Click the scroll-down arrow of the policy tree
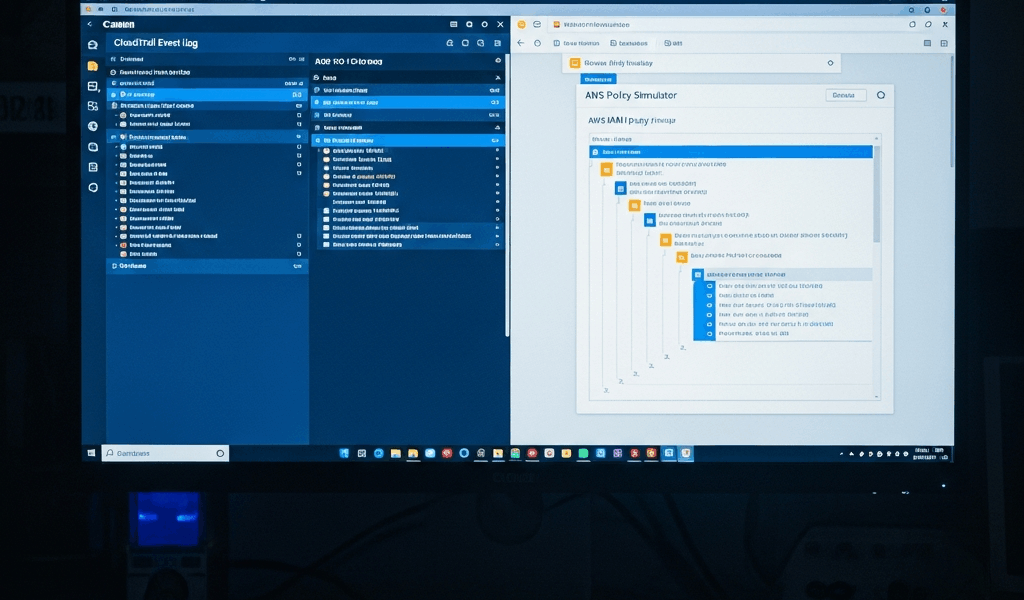 tap(877, 396)
